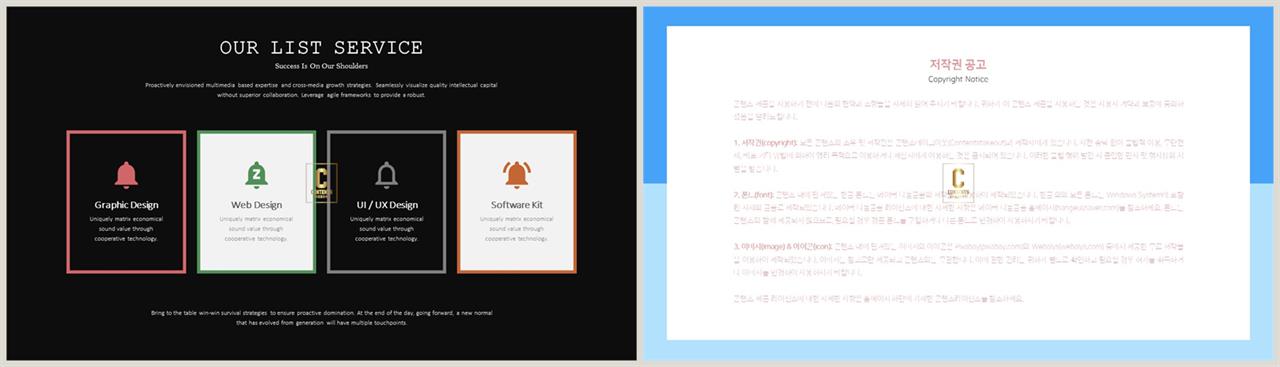This screenshot has width=1280, height=367.
Task: Select the Software Kit card title
Action: pos(517,205)
